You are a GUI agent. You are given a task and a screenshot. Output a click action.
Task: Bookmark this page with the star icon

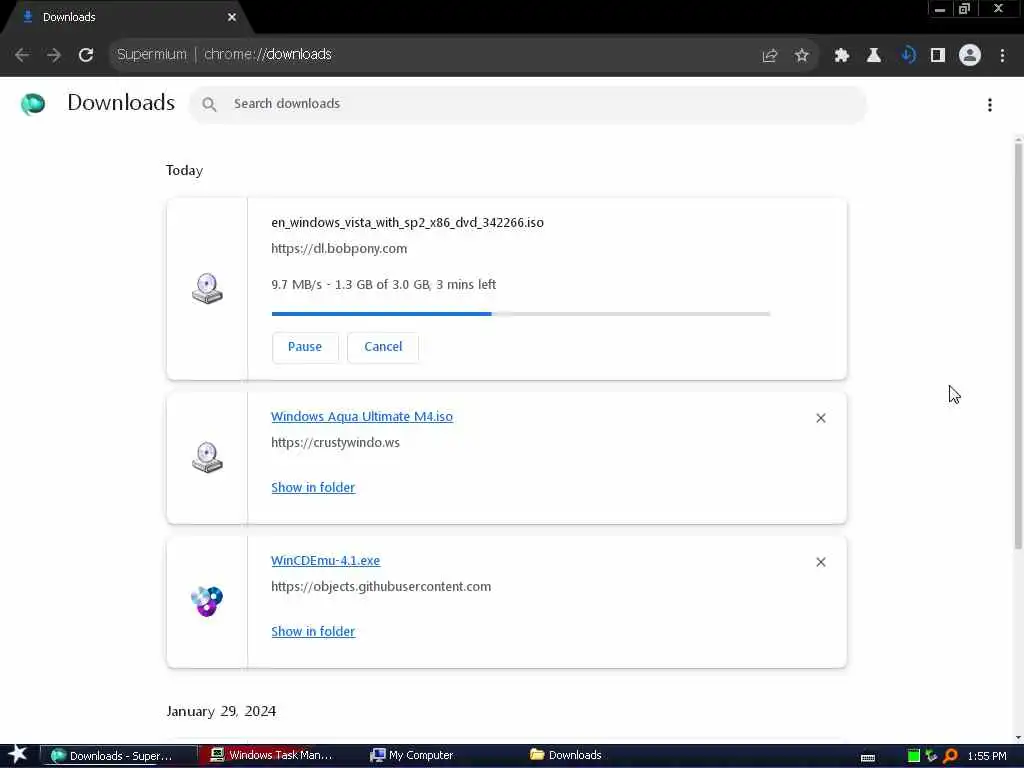pyautogui.click(x=802, y=56)
